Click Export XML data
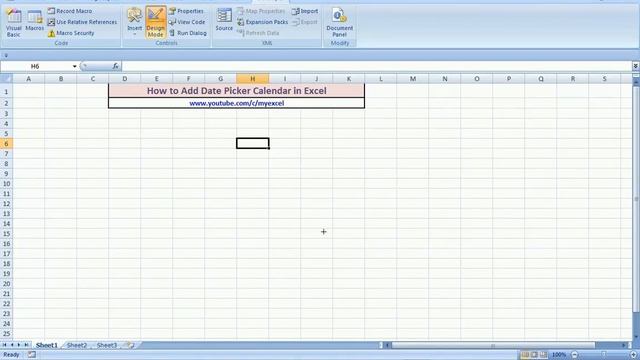The height and width of the screenshot is (360, 640). [x=305, y=22]
